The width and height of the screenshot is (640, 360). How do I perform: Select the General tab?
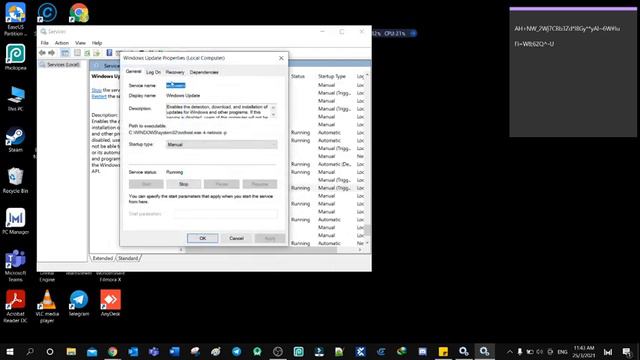133,71
